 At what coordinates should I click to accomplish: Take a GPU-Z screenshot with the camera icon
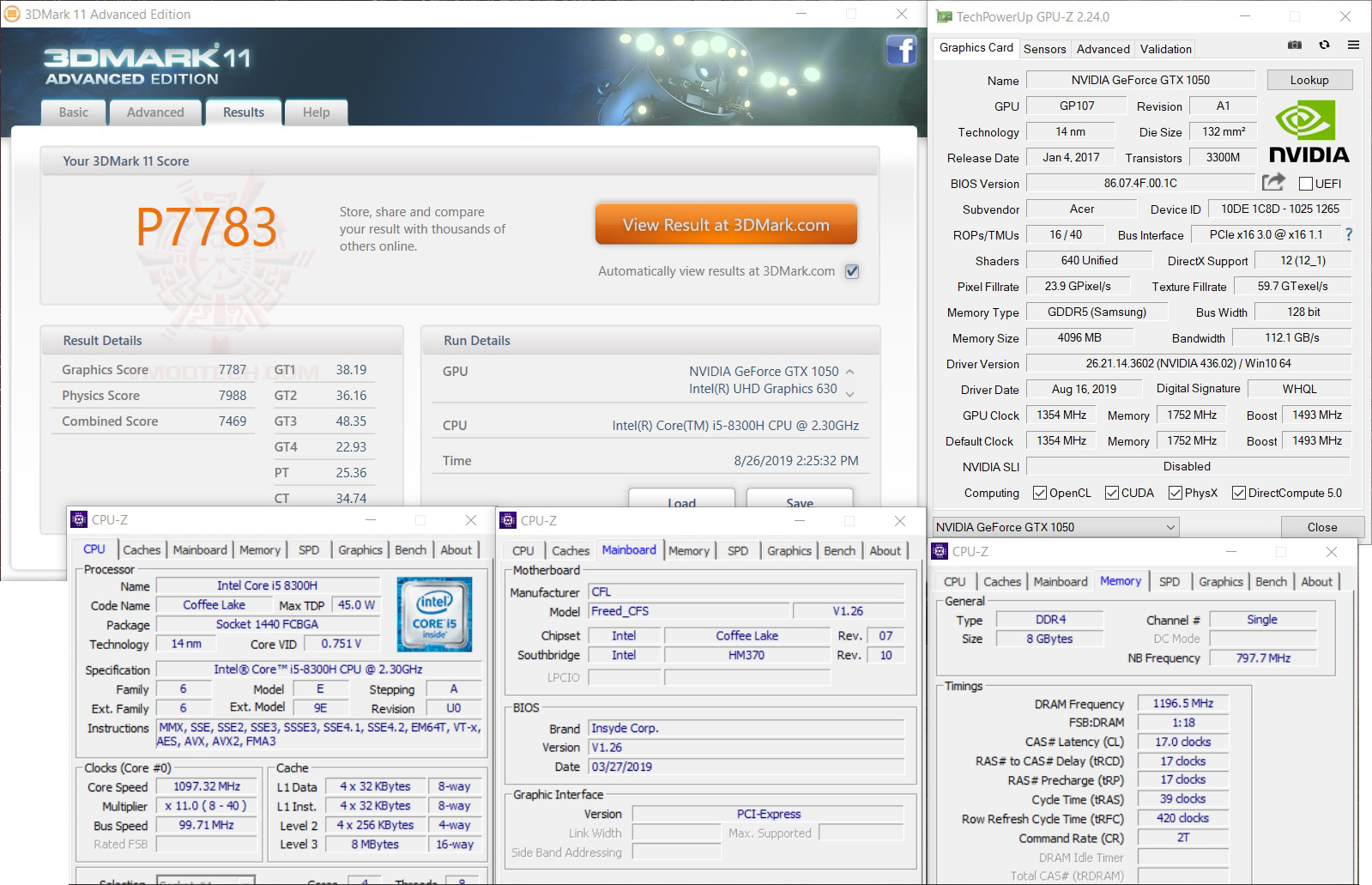click(x=1295, y=45)
